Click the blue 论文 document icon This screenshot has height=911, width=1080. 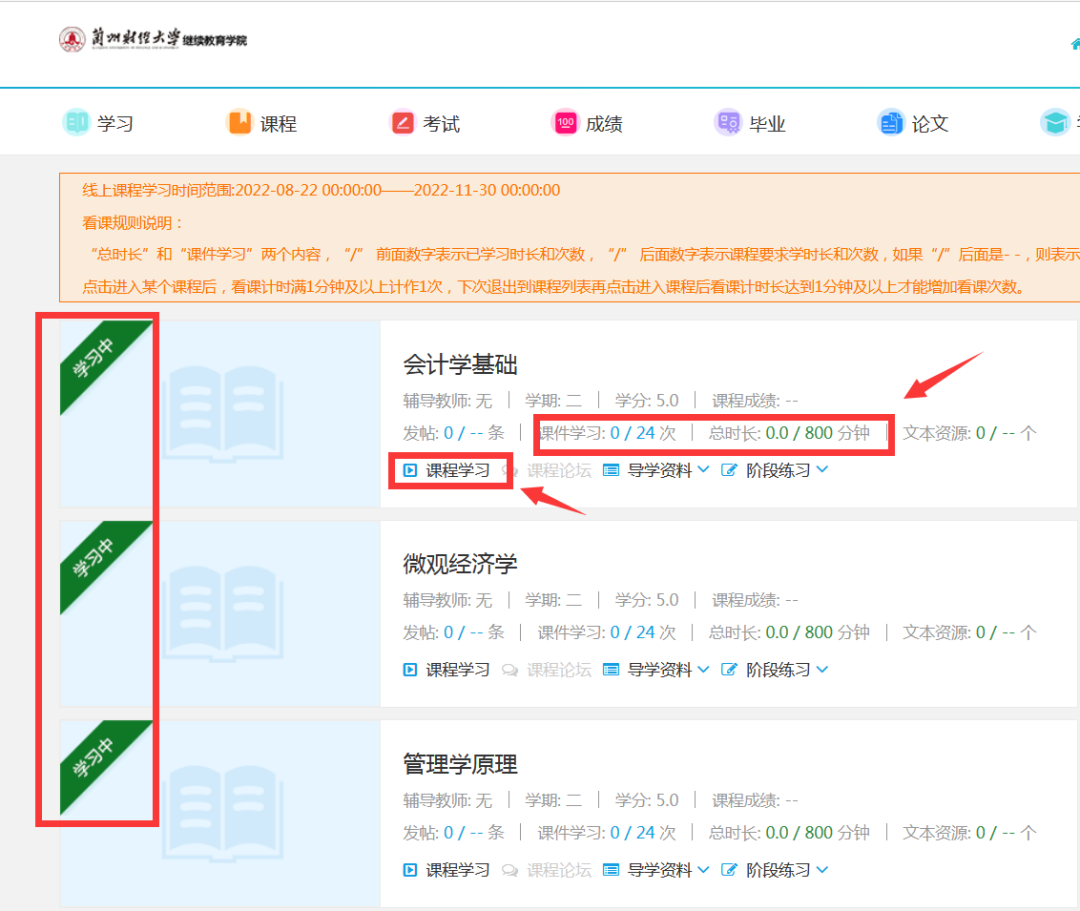coord(890,123)
